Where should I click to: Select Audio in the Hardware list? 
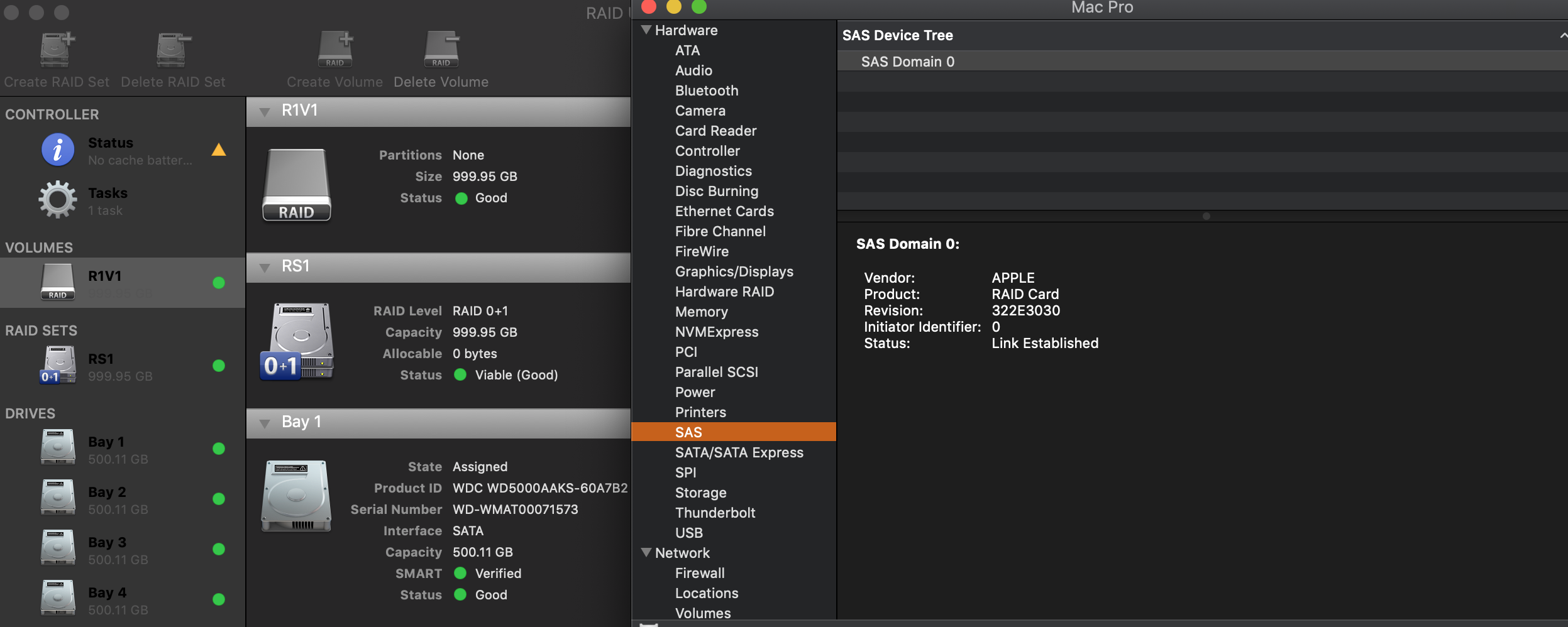(693, 70)
